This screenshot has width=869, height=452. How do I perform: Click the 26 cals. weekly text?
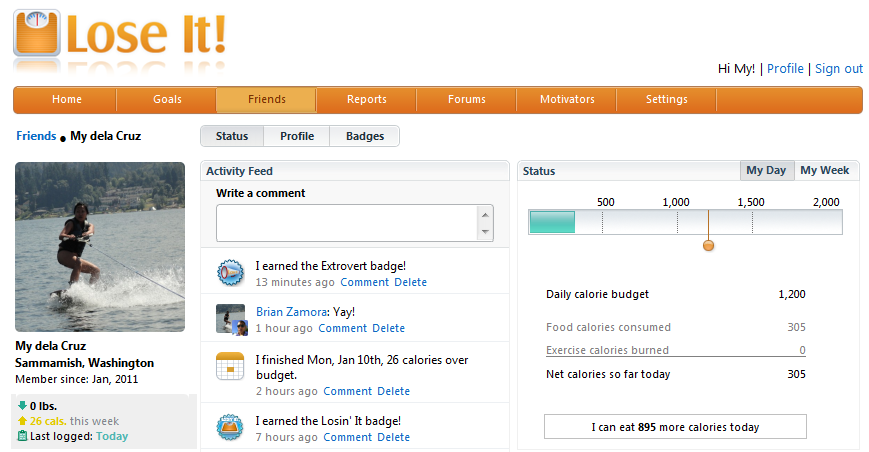click(48, 421)
